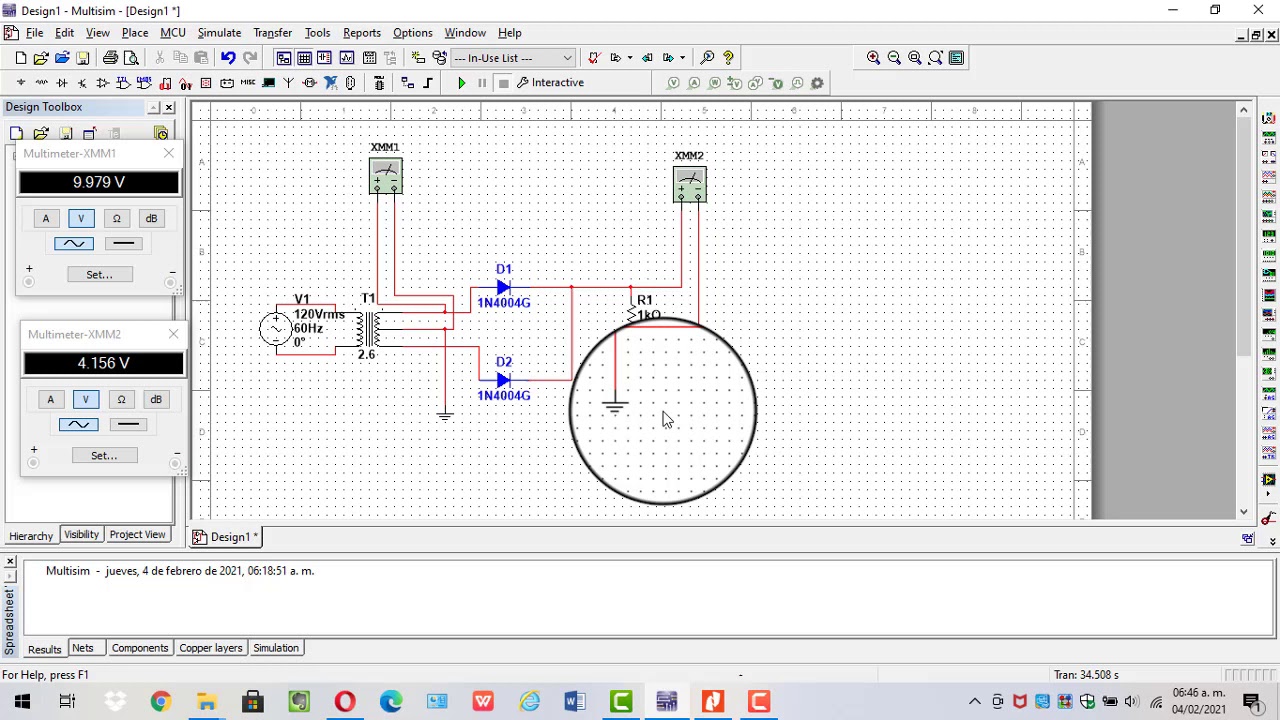
Task: Open Google Chrome from the taskbar
Action: 160,701
